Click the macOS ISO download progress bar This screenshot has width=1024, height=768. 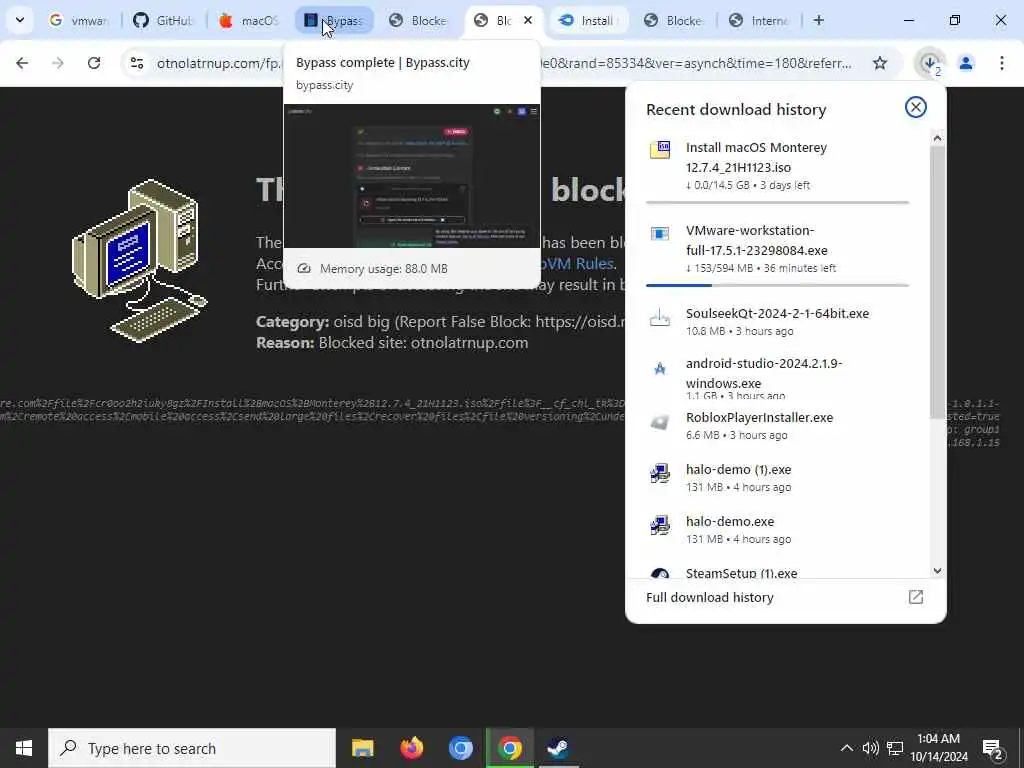coord(777,202)
